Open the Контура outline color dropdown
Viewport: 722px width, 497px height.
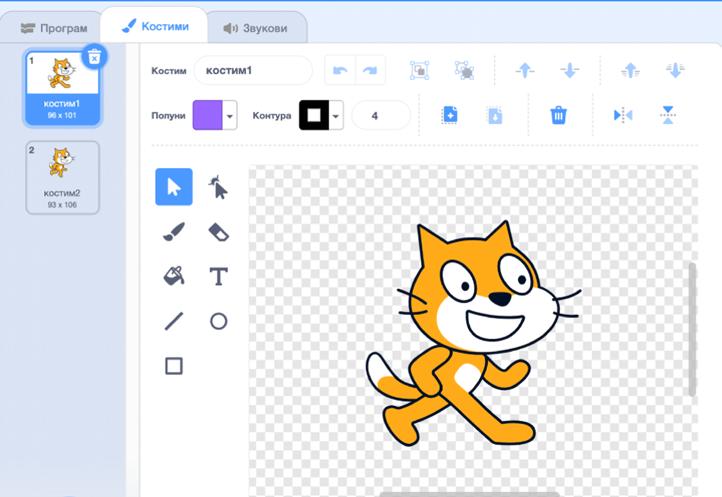336,115
